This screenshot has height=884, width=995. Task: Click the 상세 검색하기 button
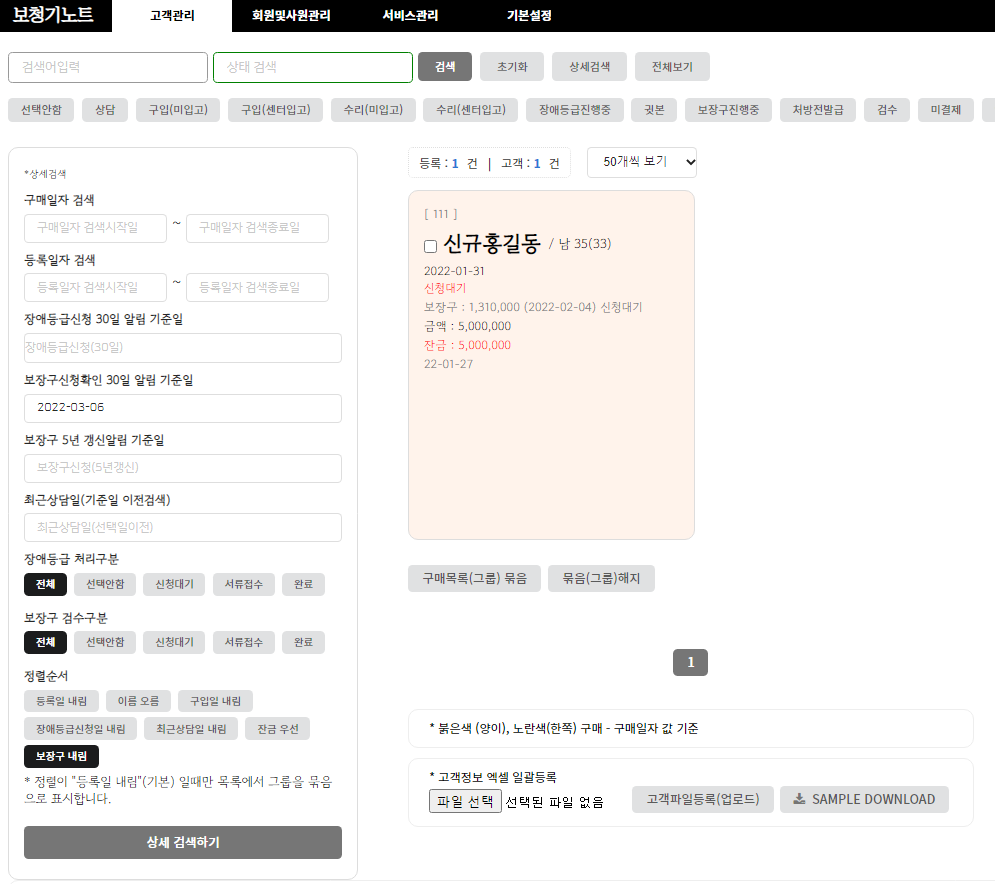[x=182, y=842]
